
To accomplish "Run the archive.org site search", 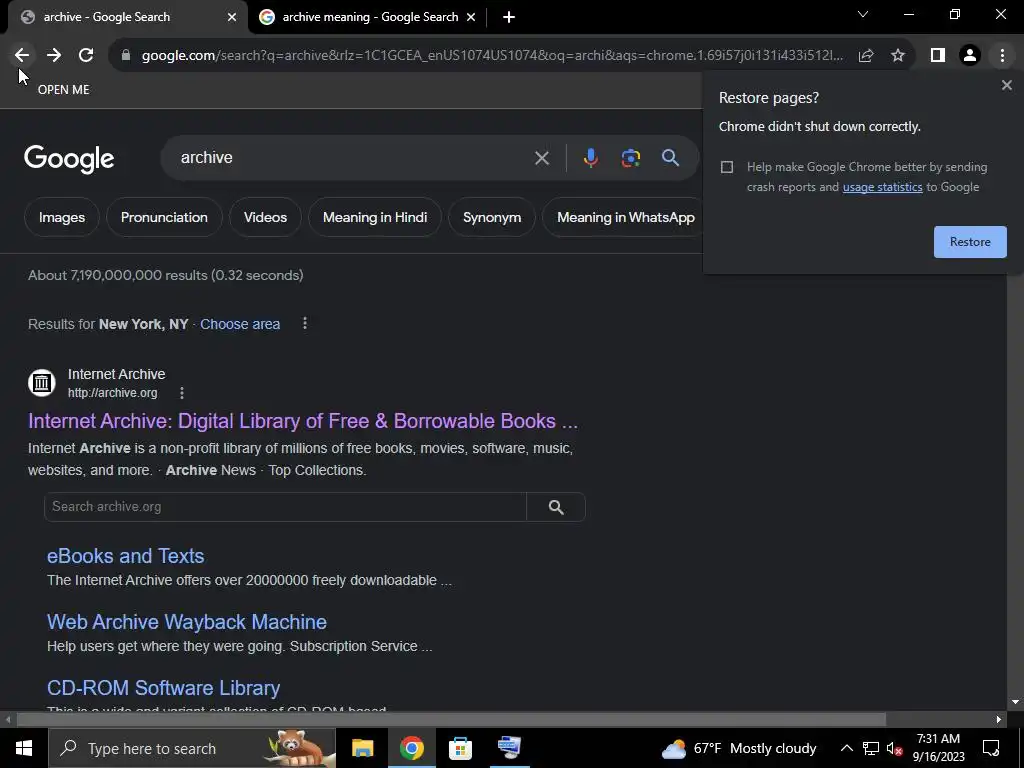I will click(x=556, y=507).
